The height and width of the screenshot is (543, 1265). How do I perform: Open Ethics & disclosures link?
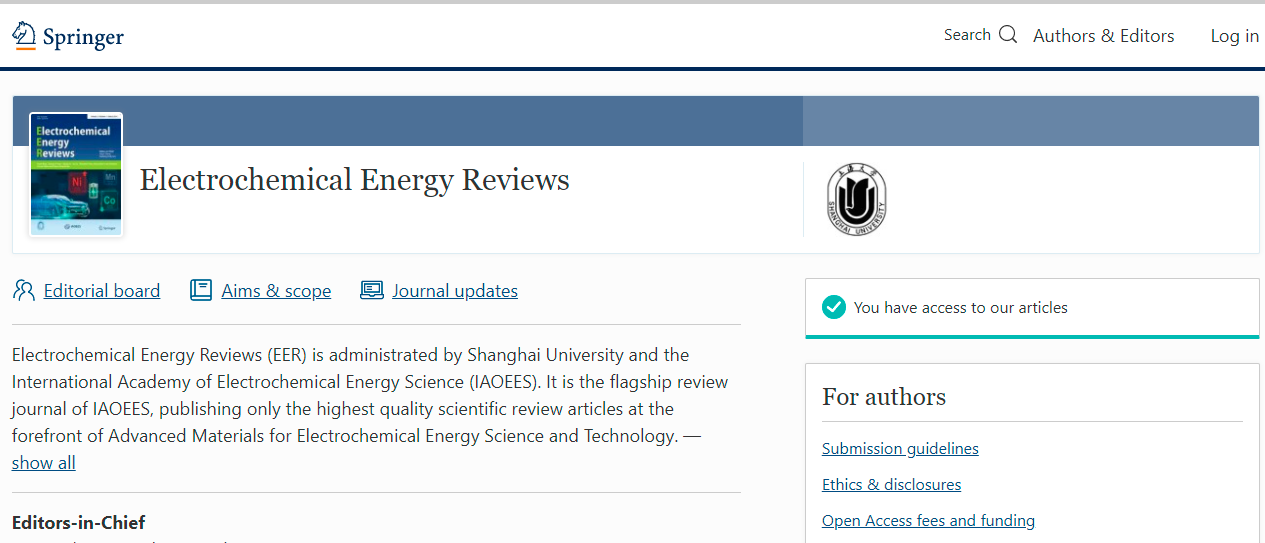891,485
